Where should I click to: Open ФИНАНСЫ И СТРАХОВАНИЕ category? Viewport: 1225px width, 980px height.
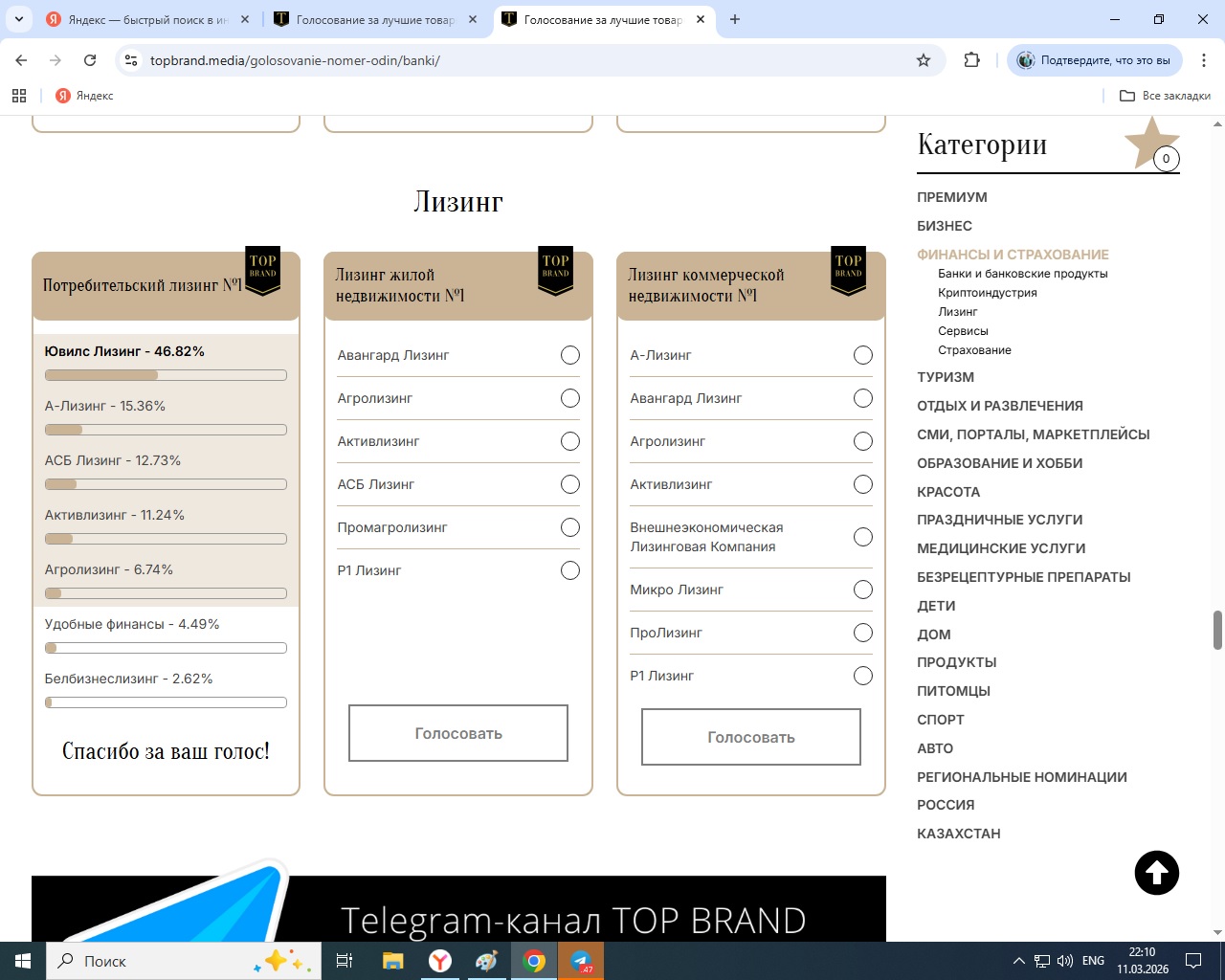point(1013,255)
